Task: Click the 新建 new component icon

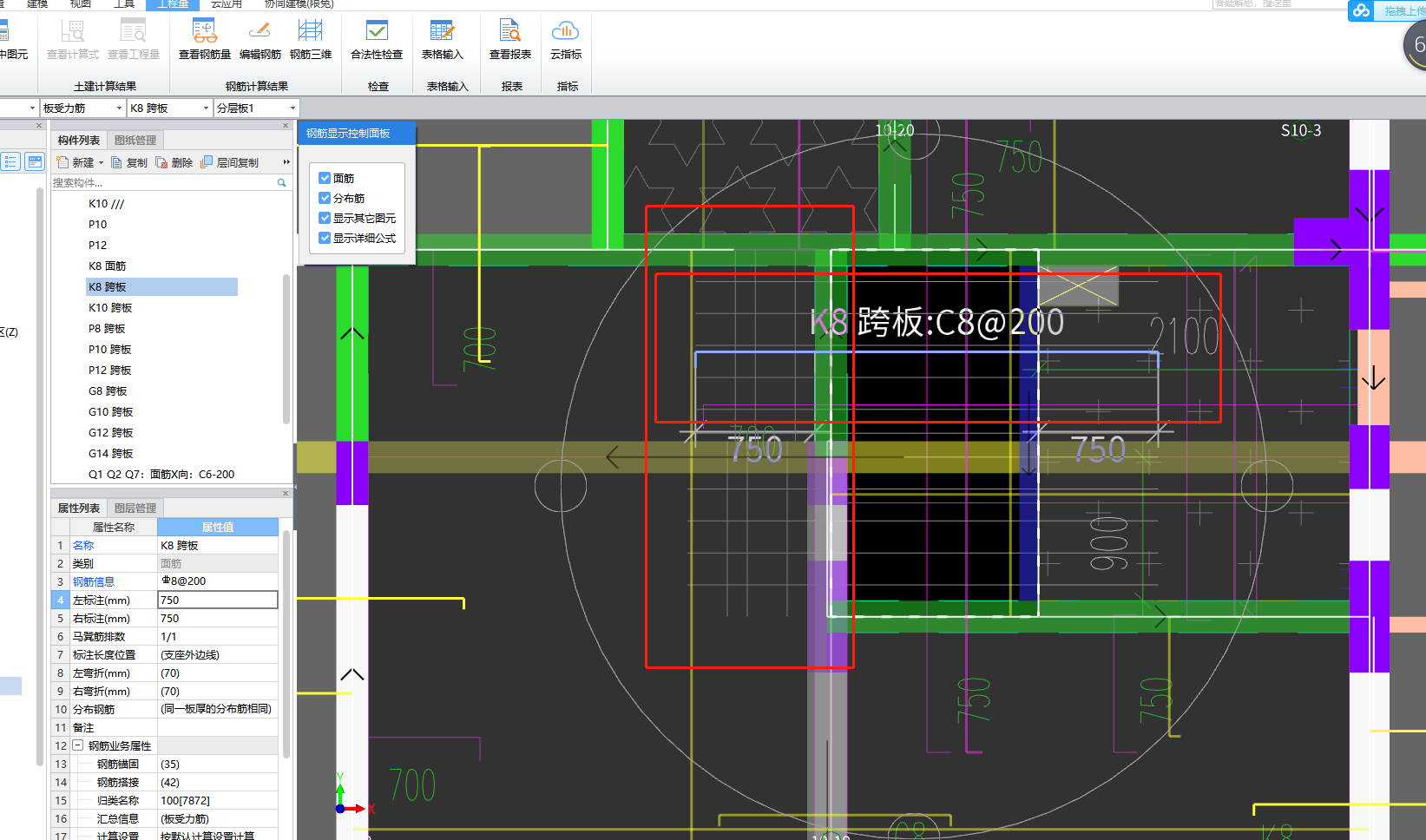Action: pyautogui.click(x=62, y=162)
